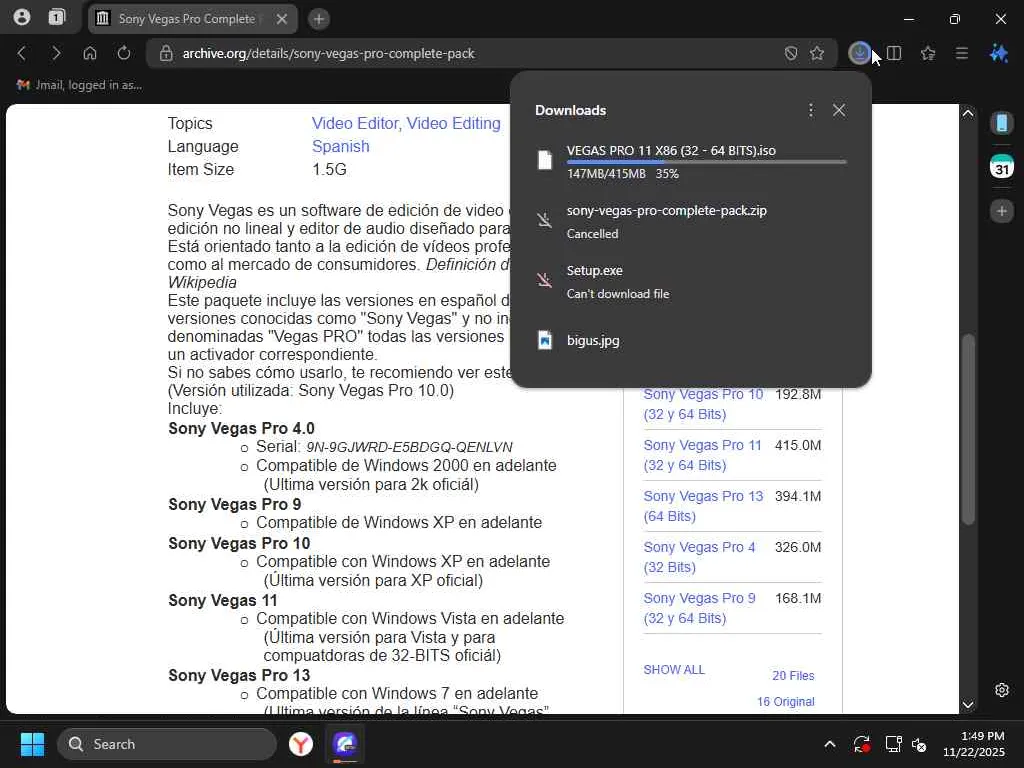Screen dimensions: 1024x768
Task: Open the Spanish language link
Action: [341, 146]
